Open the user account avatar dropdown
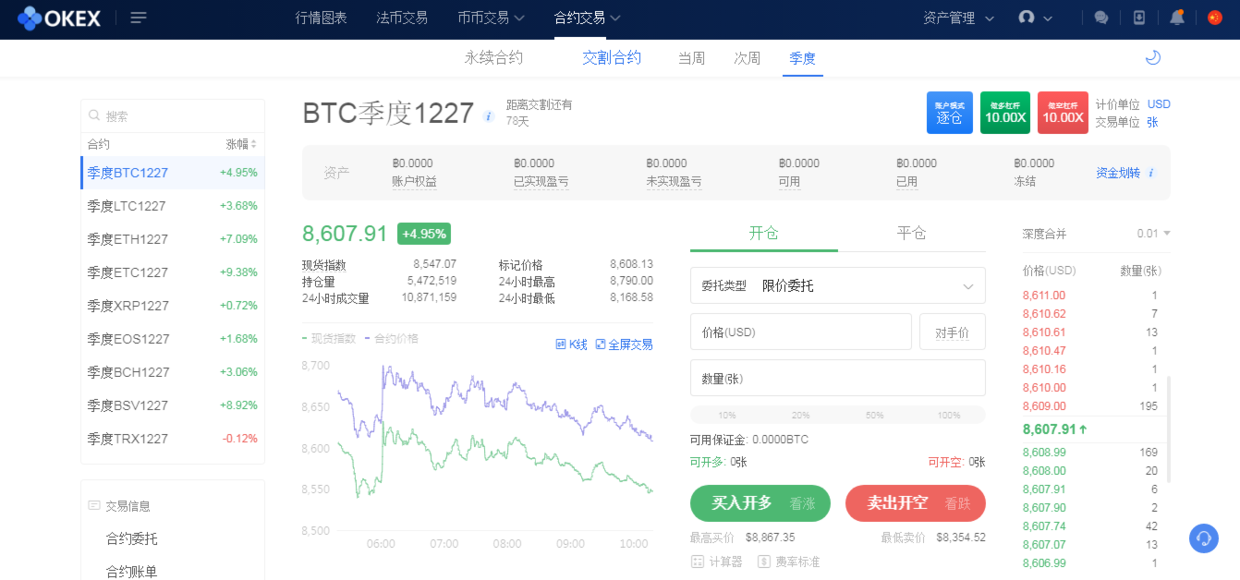Image resolution: width=1240 pixels, height=580 pixels. pos(1035,18)
